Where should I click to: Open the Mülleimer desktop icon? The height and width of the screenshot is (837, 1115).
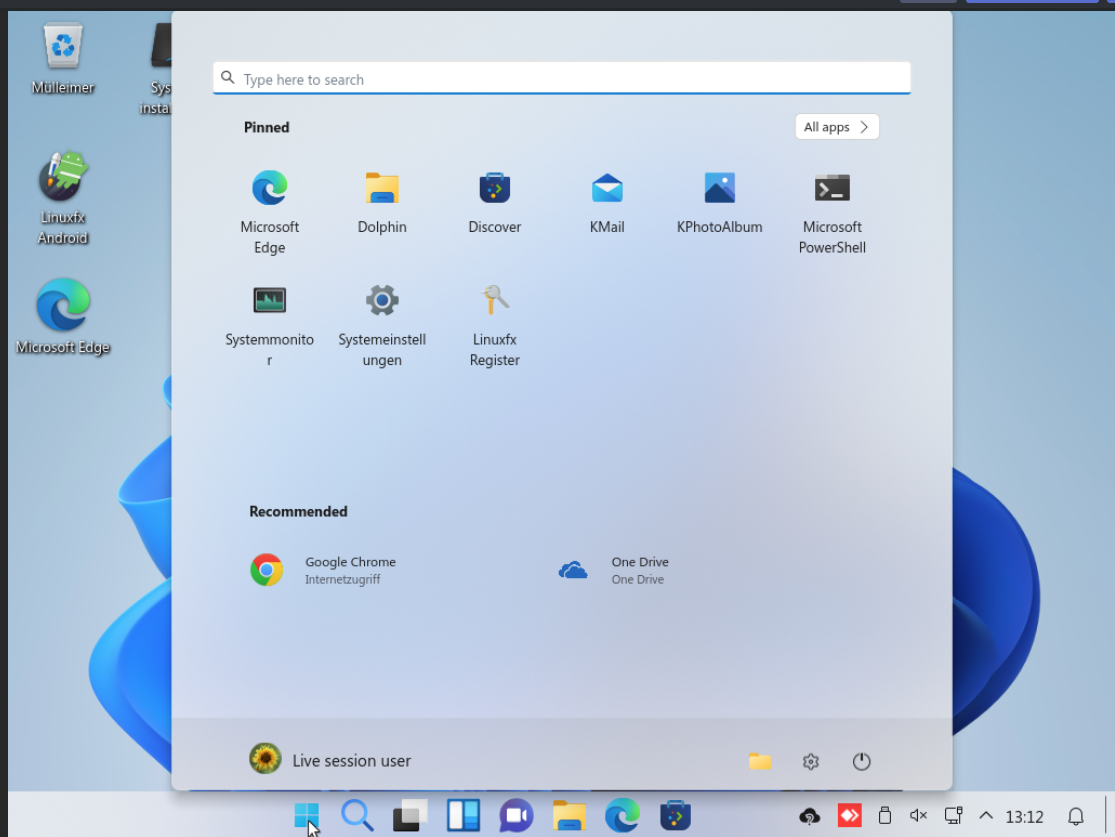click(x=63, y=58)
